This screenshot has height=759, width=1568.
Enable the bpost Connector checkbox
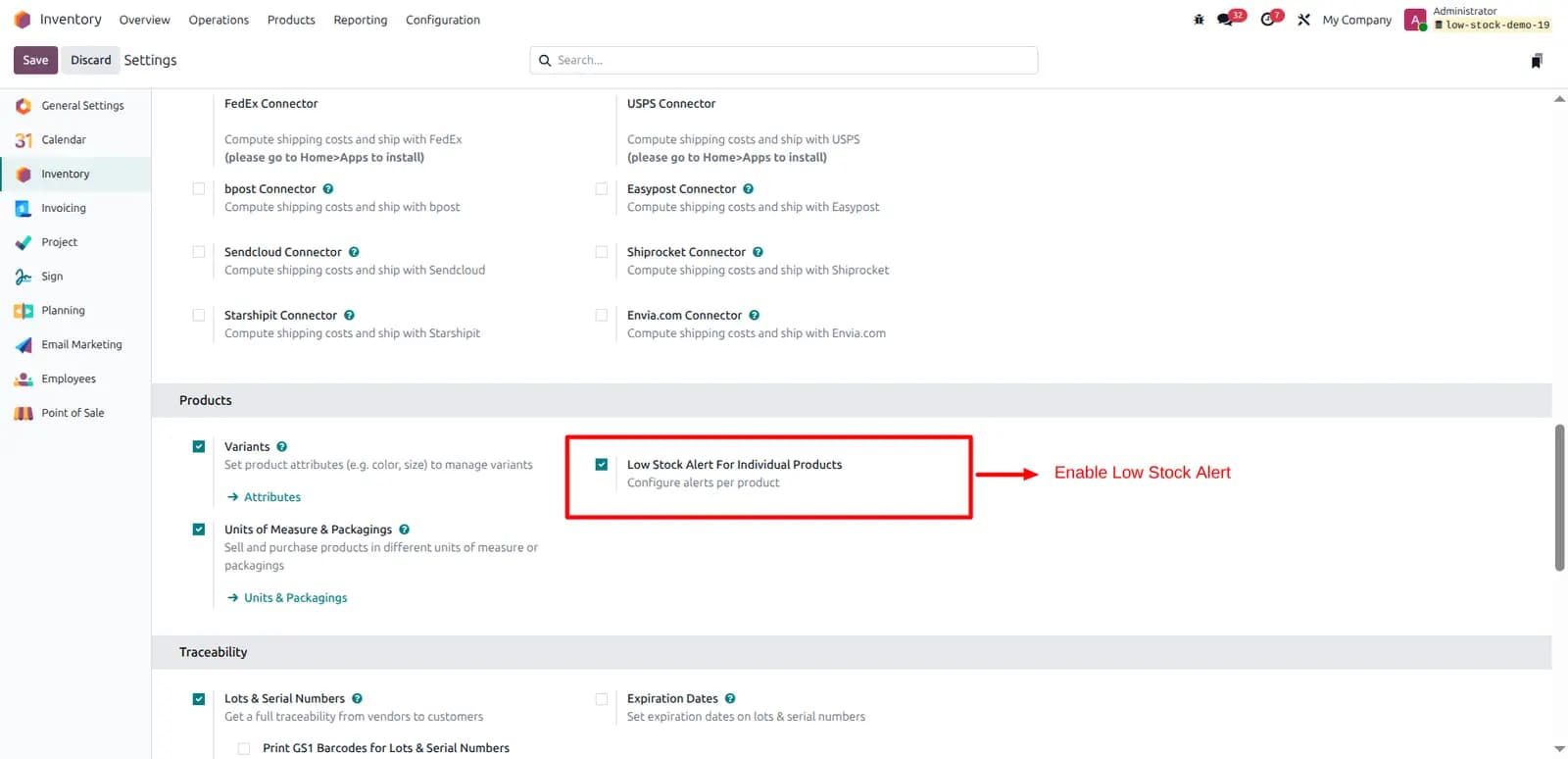[x=199, y=189]
